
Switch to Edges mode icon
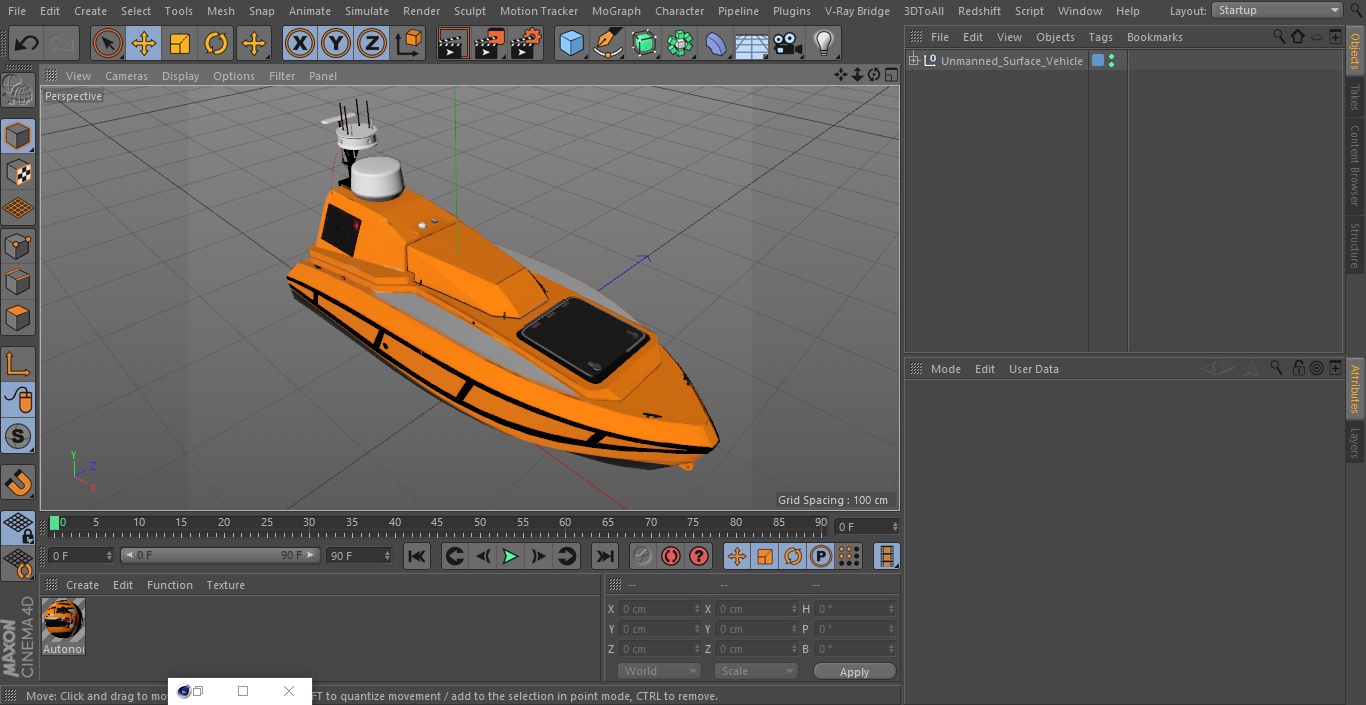pos(18,282)
